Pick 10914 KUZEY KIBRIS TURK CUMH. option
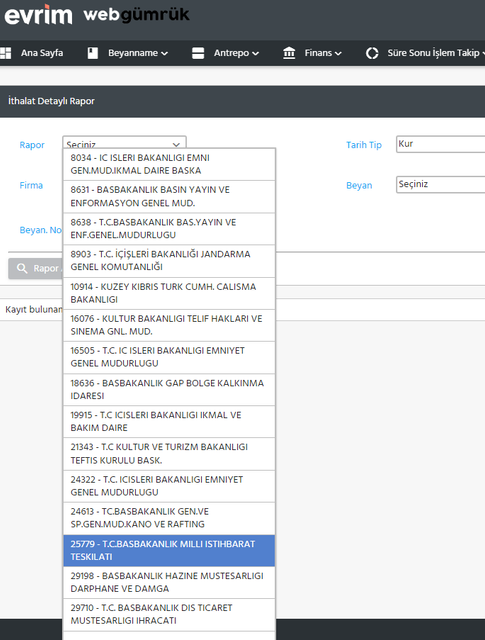485x640 pixels. tap(169, 293)
